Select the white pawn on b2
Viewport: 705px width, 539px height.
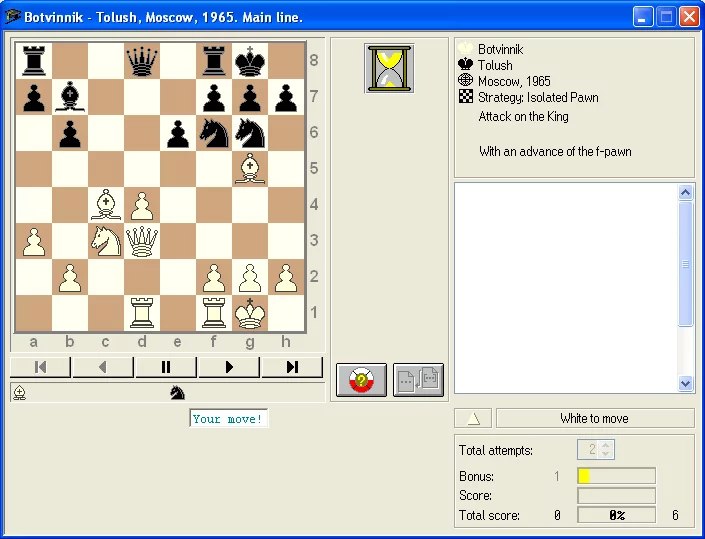[x=70, y=277]
